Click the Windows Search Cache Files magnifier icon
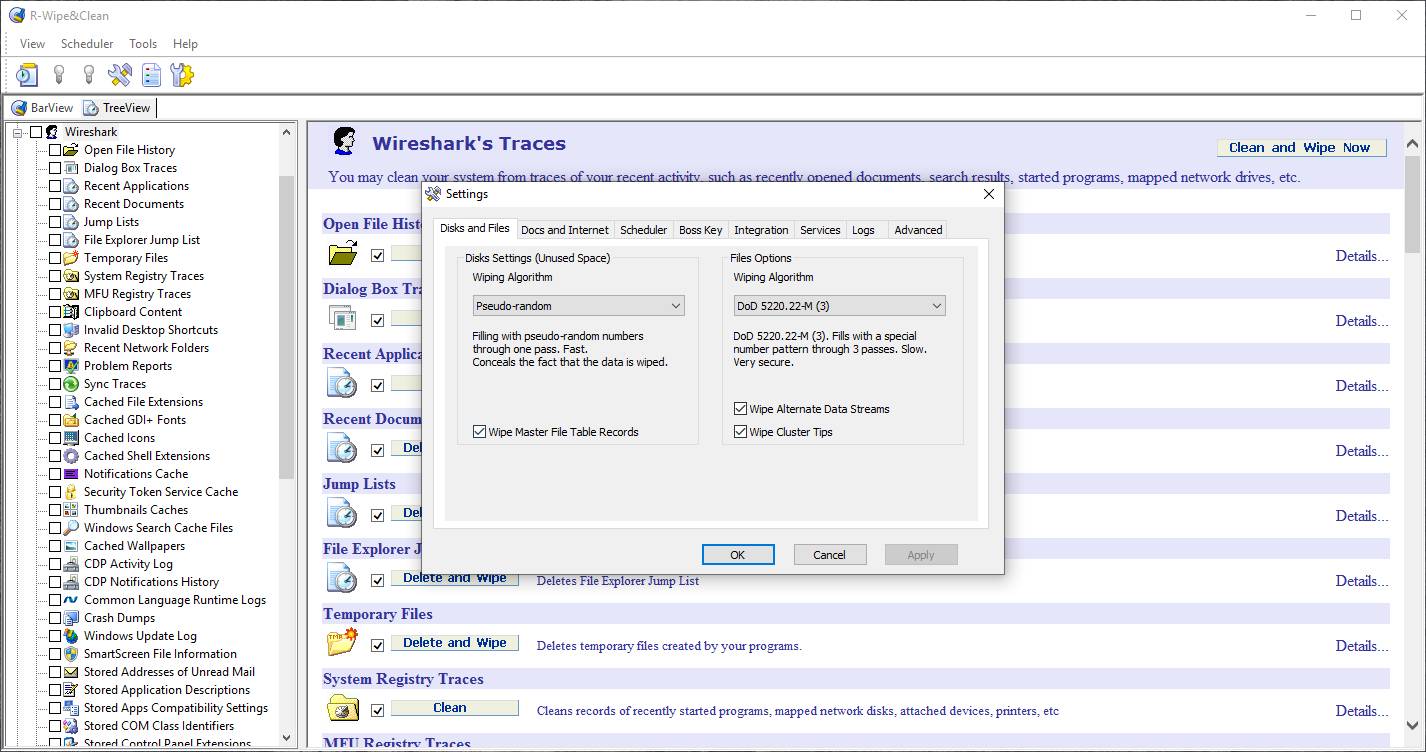The image size is (1426, 752). (71, 528)
